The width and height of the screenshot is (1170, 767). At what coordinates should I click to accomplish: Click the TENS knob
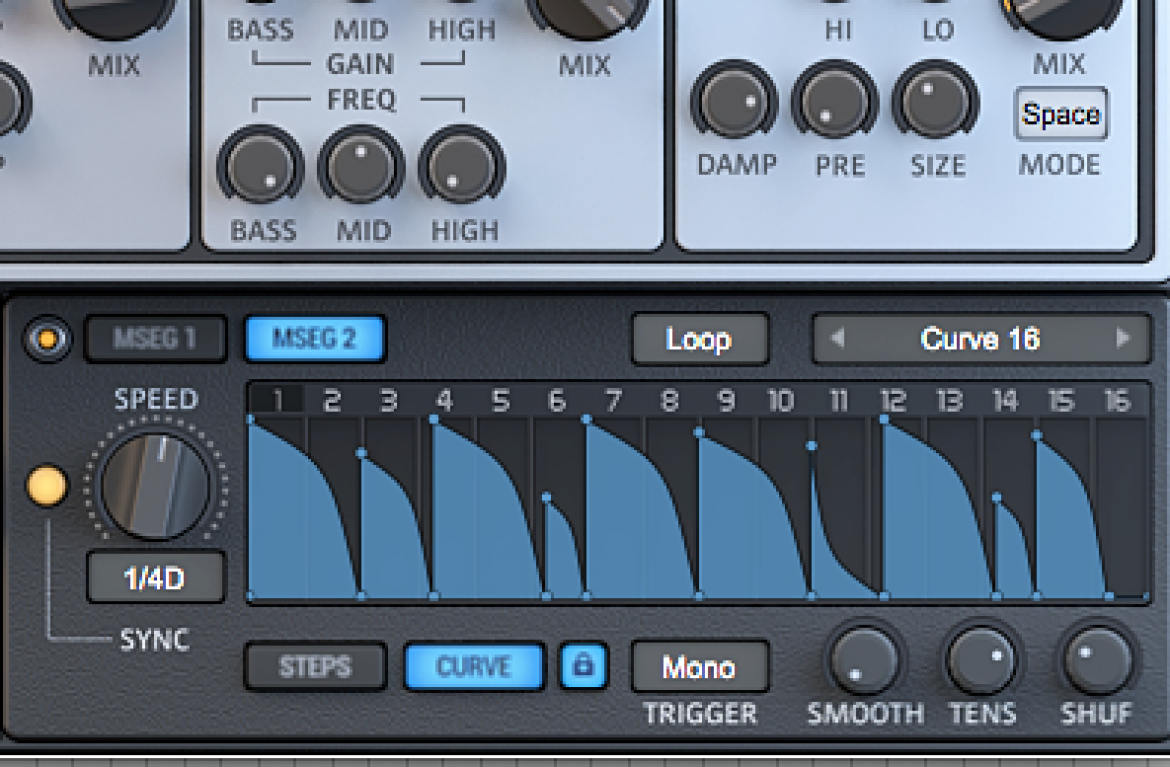point(982,660)
